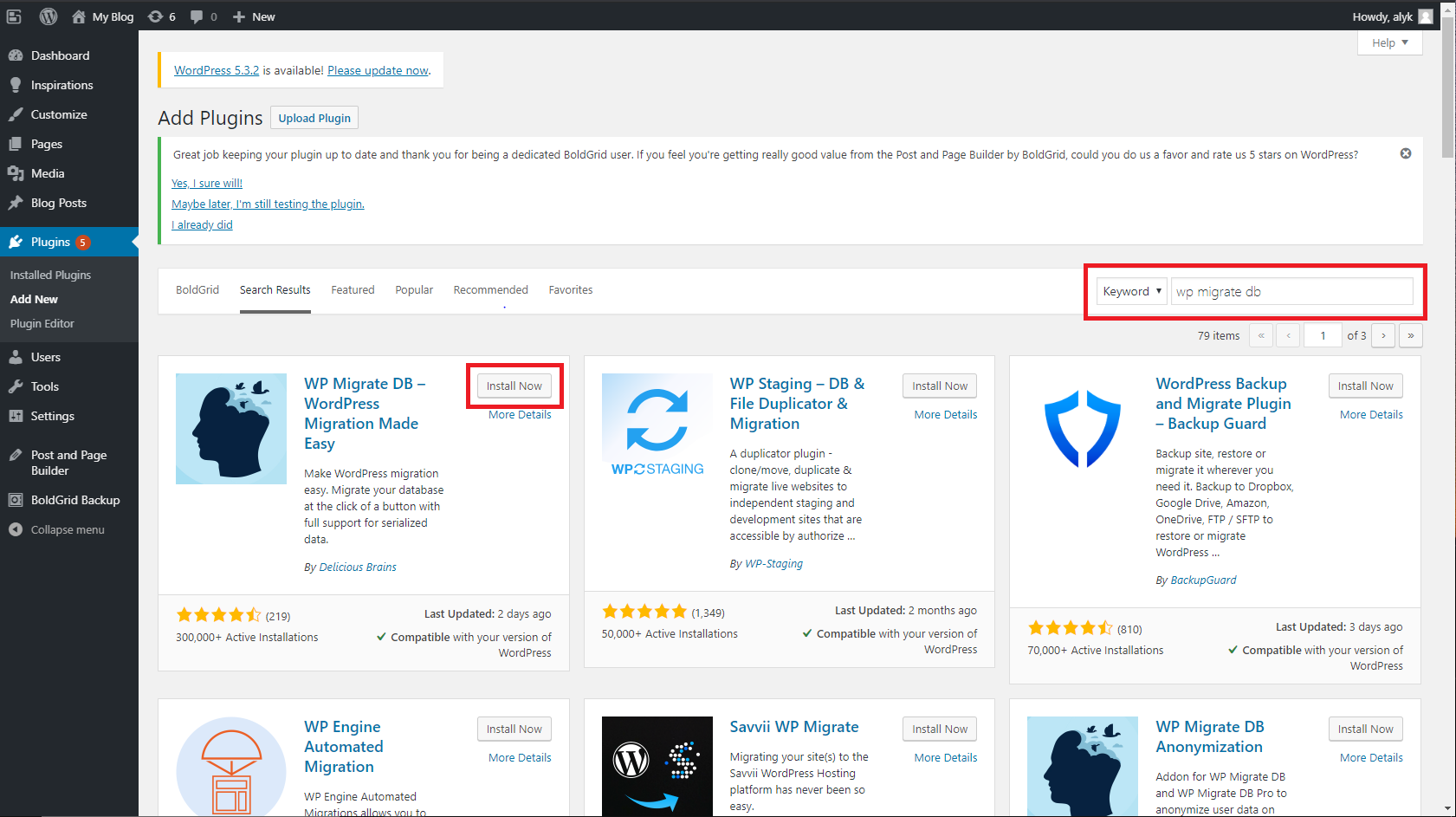Expand the Help dropdown
This screenshot has height=817, width=1456.
coord(1389,42)
